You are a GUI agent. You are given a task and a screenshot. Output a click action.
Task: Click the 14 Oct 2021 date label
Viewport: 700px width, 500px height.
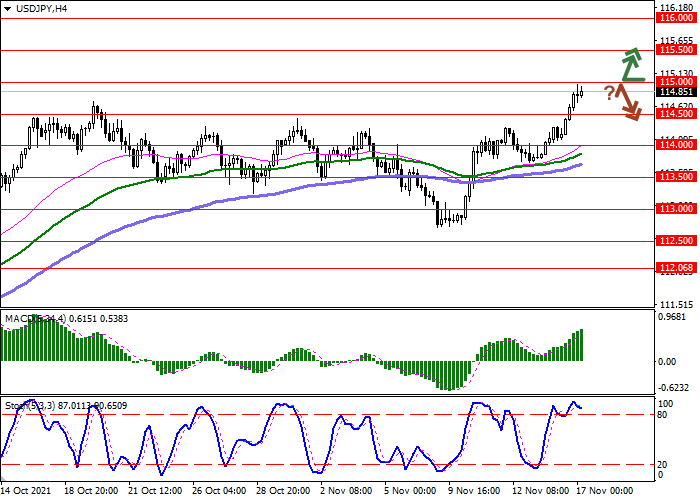click(26, 491)
